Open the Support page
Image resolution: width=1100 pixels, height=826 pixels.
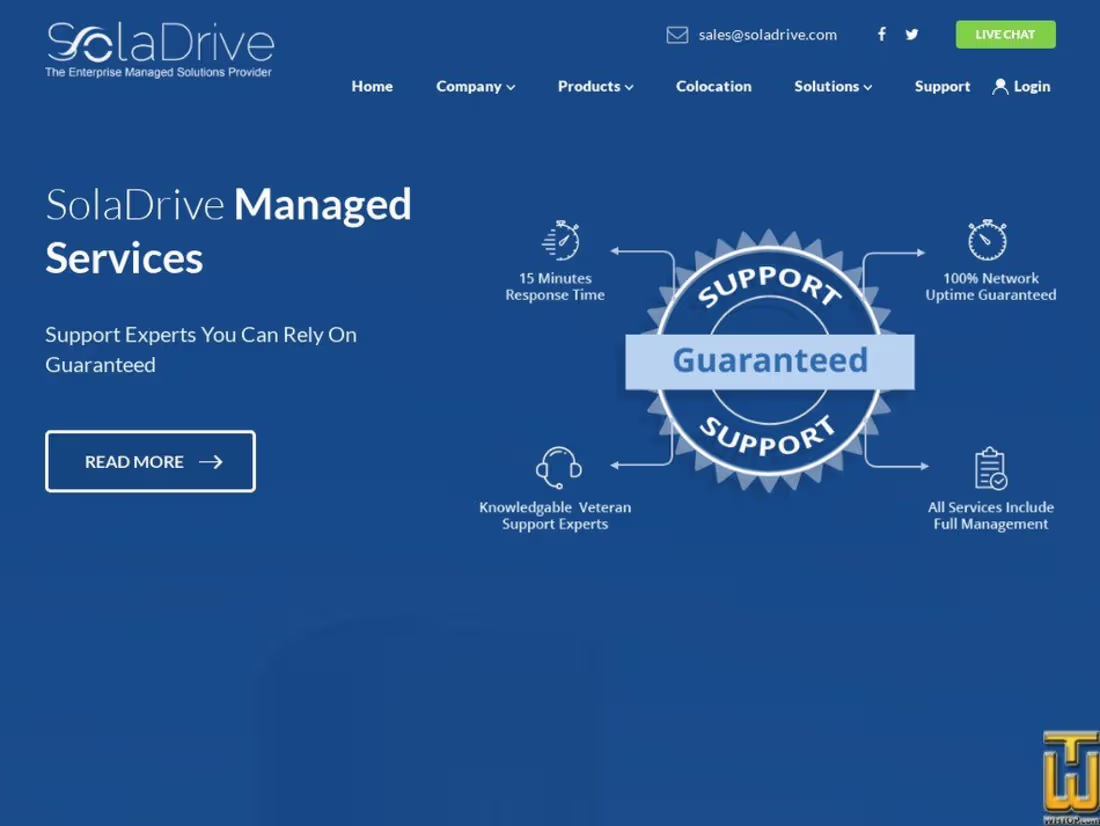(942, 86)
